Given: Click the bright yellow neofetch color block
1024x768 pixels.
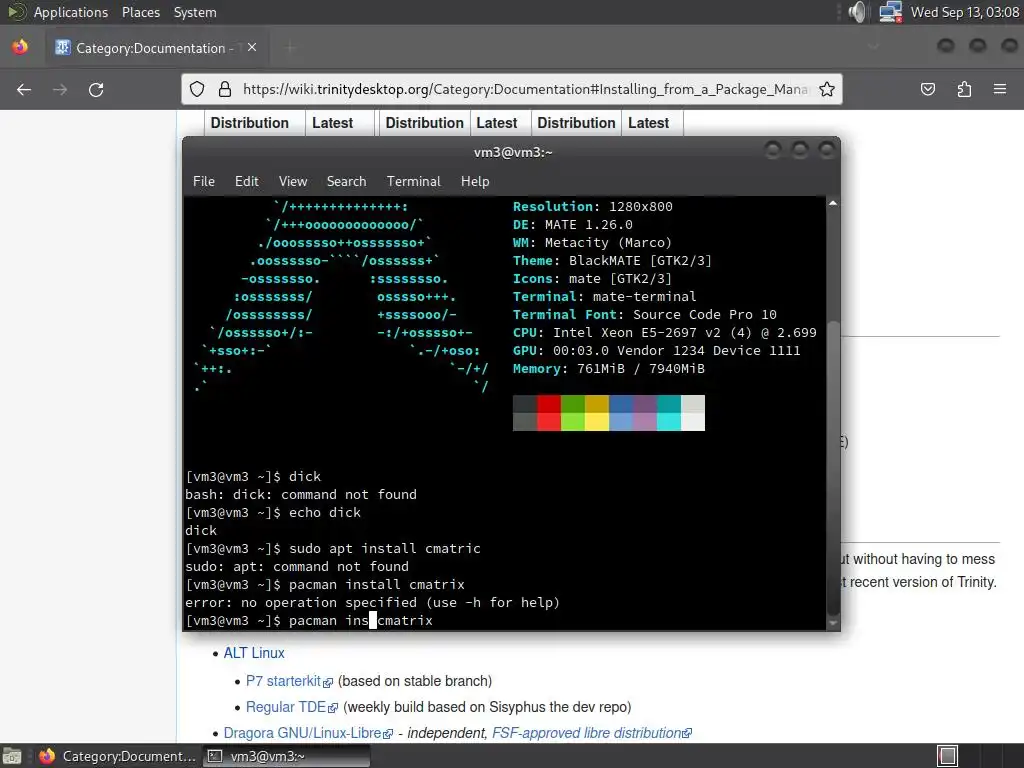Looking at the screenshot, I should tap(597, 422).
